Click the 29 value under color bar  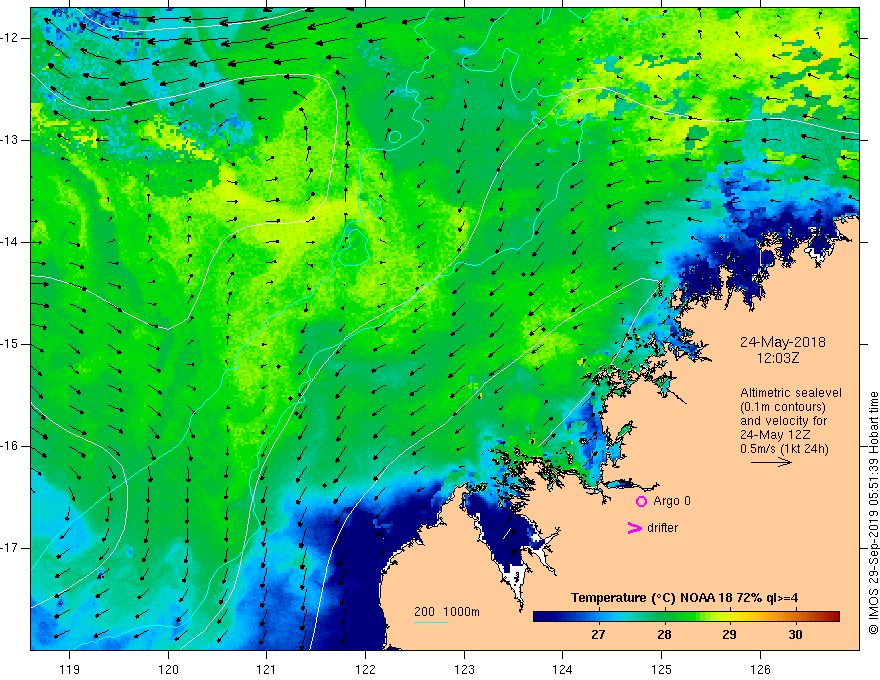729,635
